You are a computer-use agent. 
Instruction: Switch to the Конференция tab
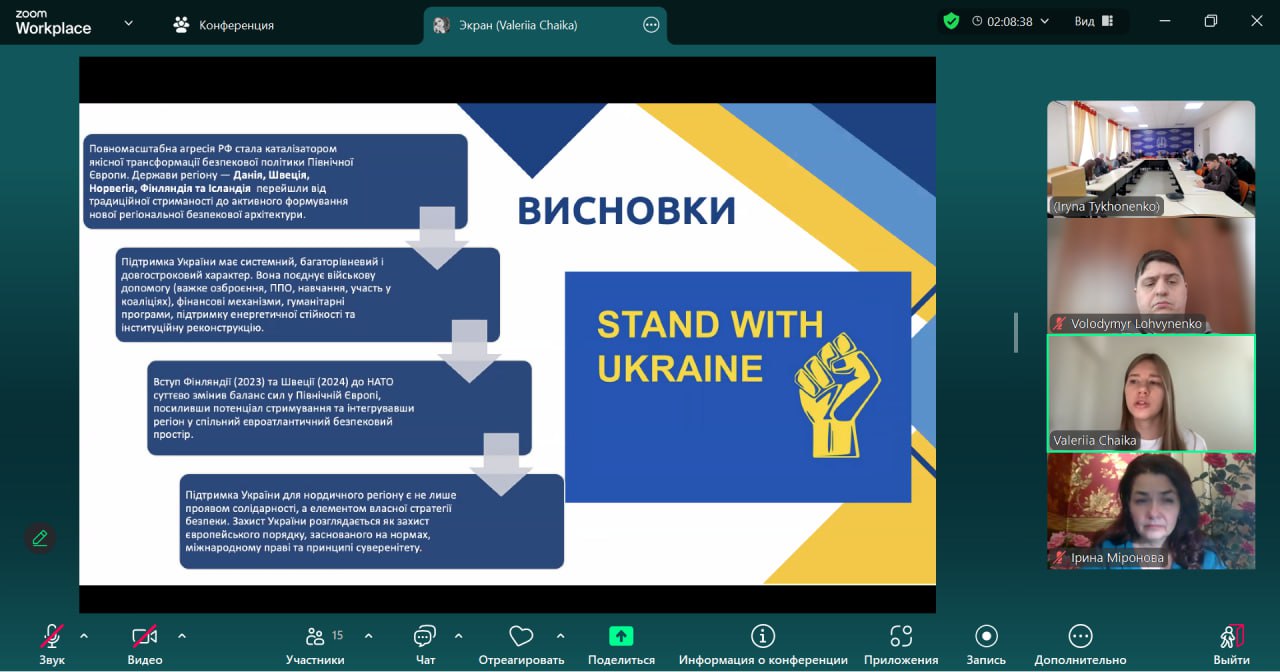click(223, 25)
